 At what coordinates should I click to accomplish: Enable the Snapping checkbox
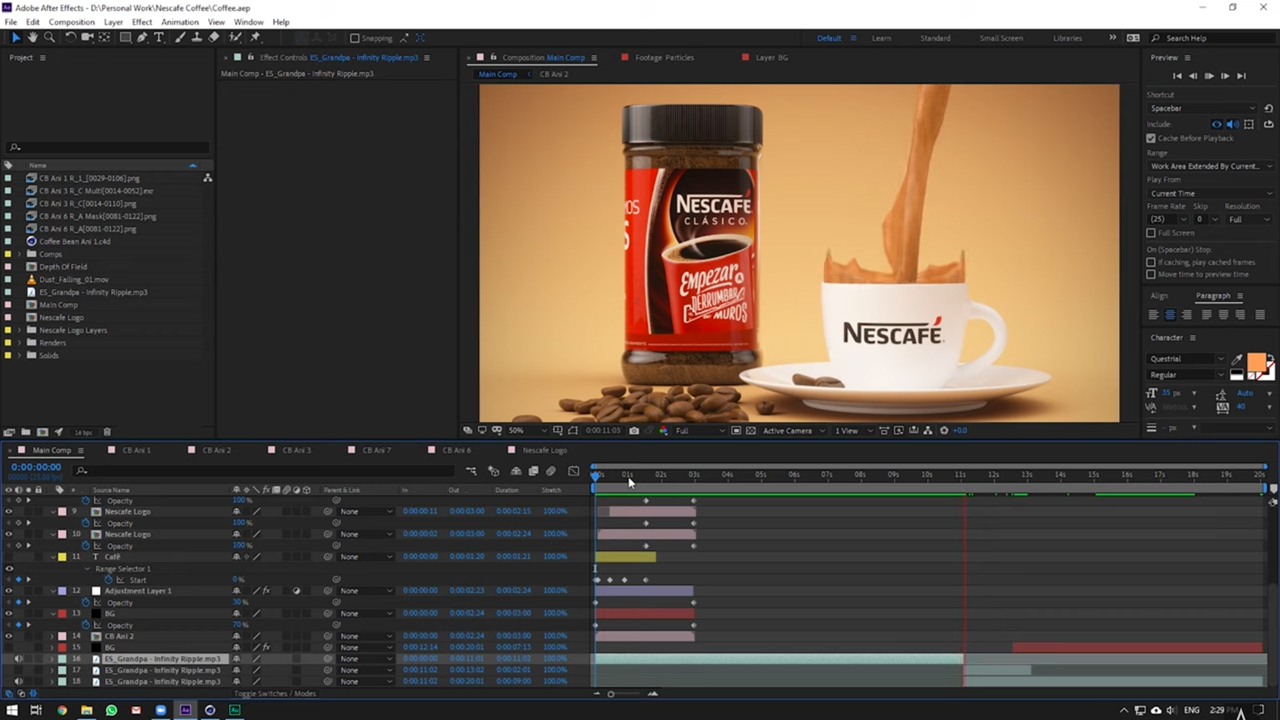pos(355,38)
